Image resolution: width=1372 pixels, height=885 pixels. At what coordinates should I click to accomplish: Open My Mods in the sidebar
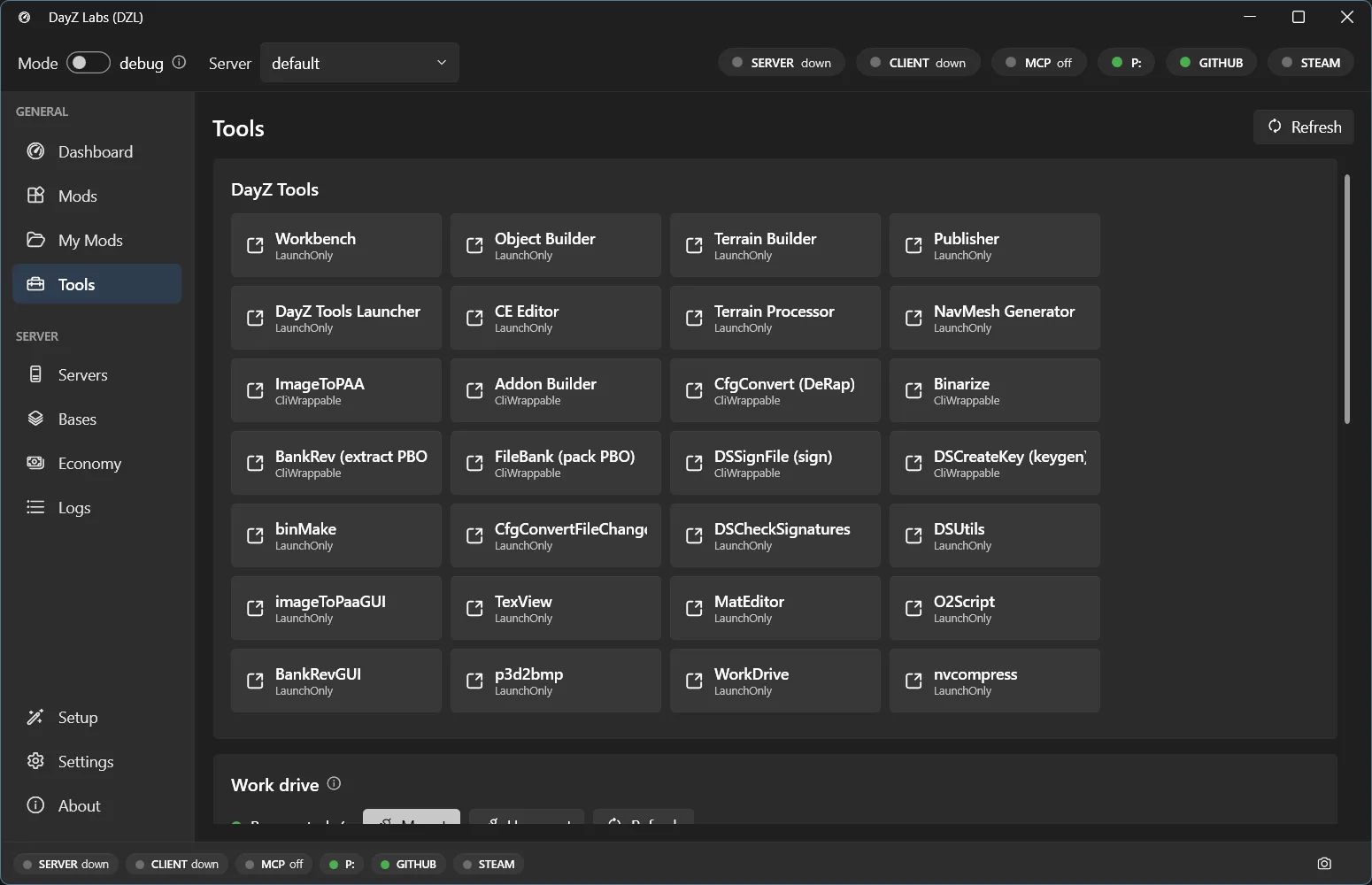point(96,240)
